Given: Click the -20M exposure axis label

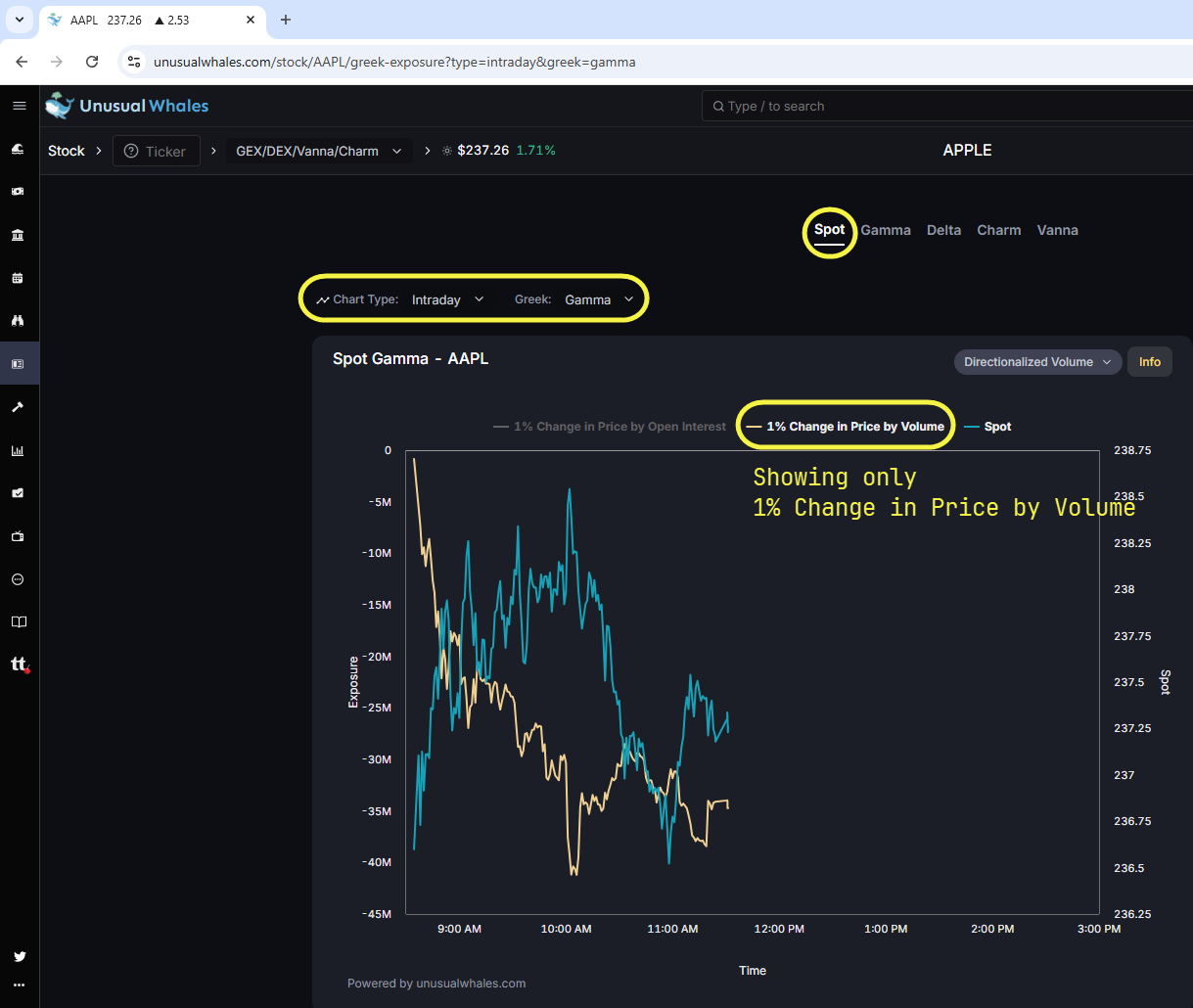Looking at the screenshot, I should 377,657.
